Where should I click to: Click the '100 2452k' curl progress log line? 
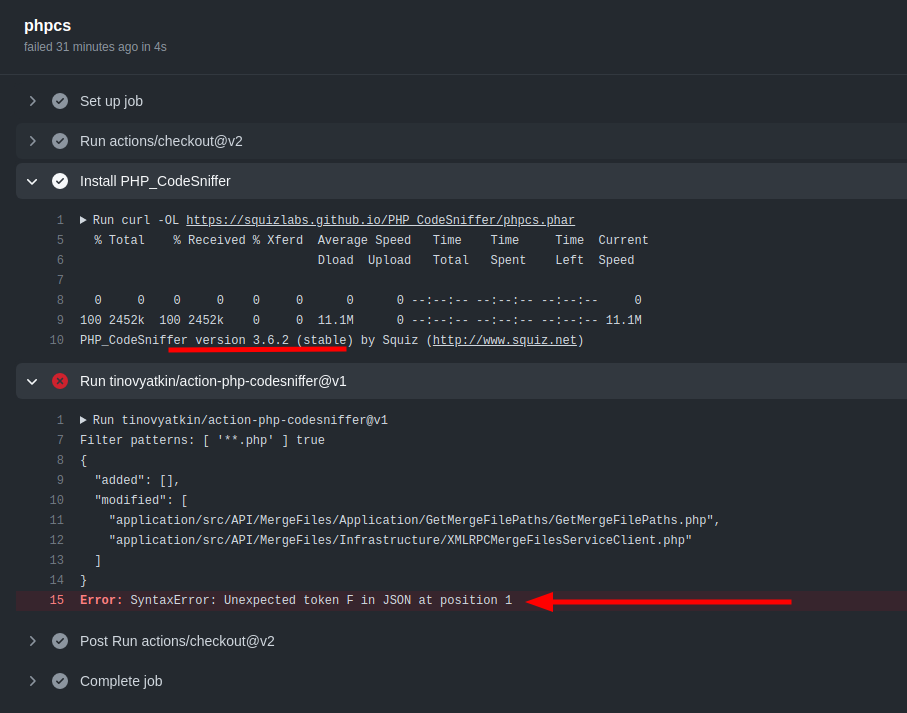360,320
